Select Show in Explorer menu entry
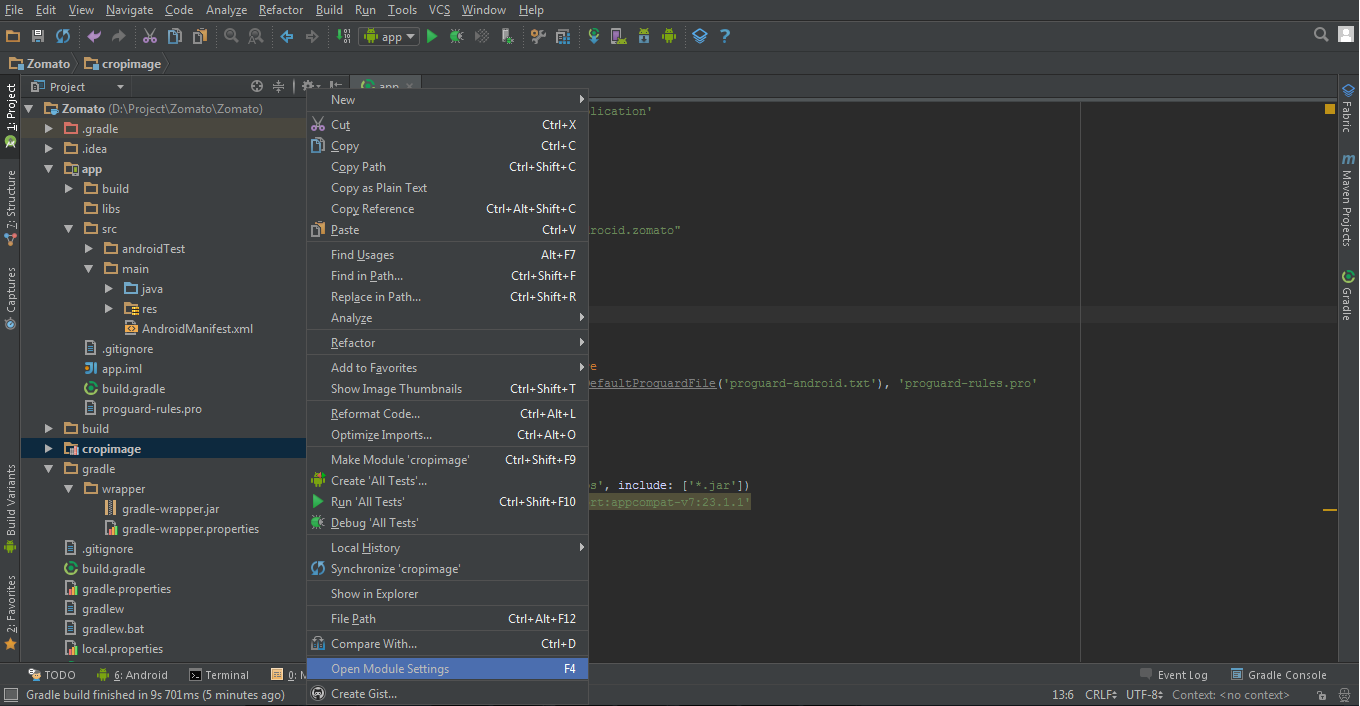The width and height of the screenshot is (1360, 706). point(447,594)
